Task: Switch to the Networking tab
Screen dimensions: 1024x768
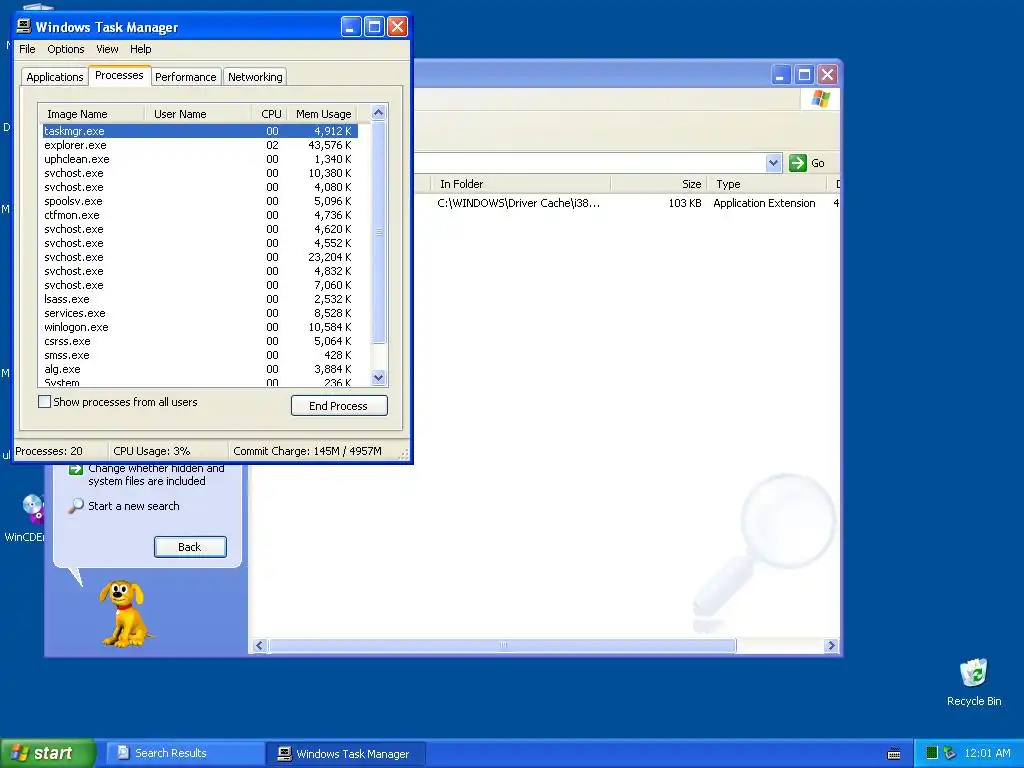Action: (255, 77)
